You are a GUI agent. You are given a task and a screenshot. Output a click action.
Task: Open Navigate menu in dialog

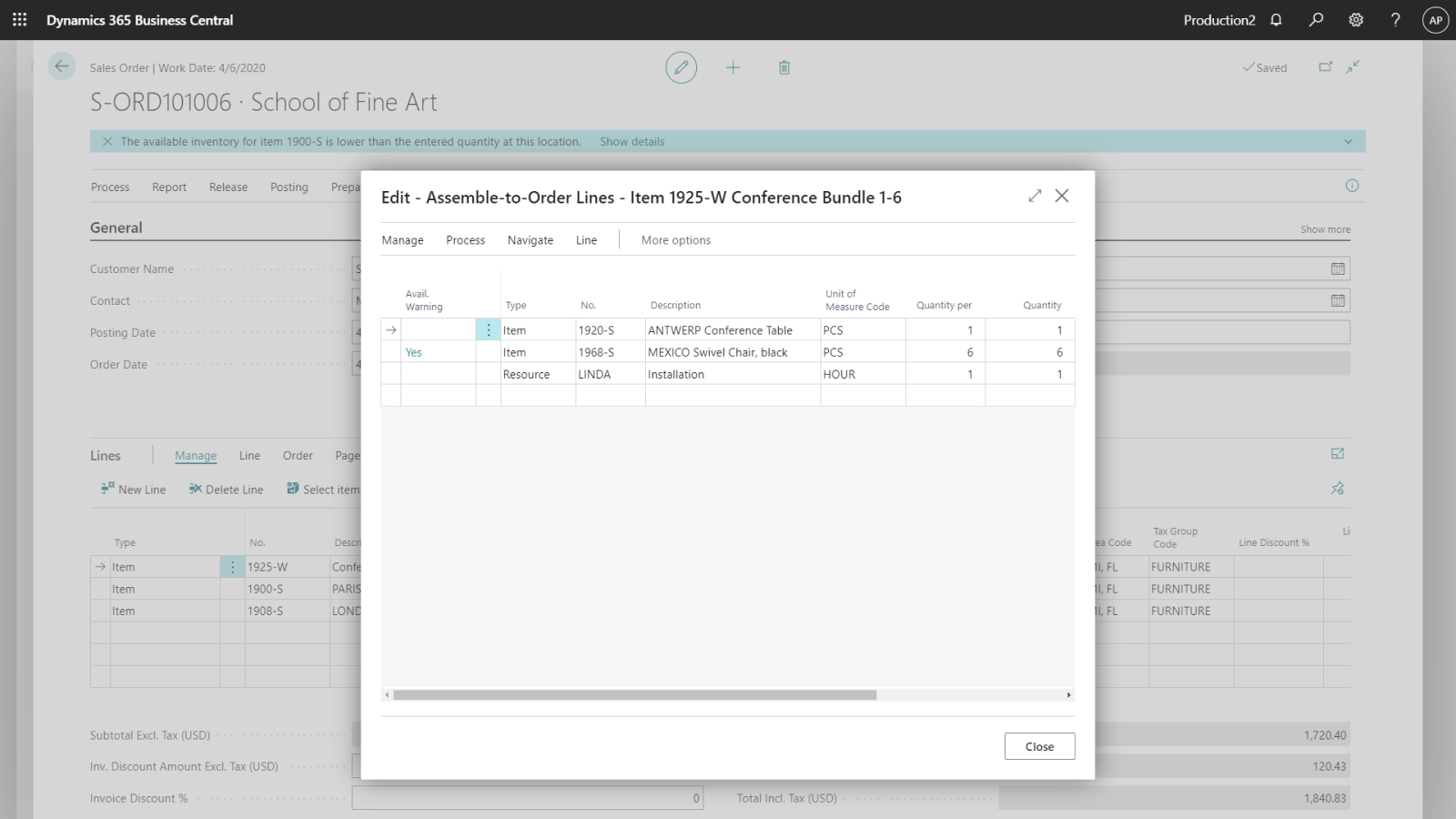pyautogui.click(x=531, y=240)
